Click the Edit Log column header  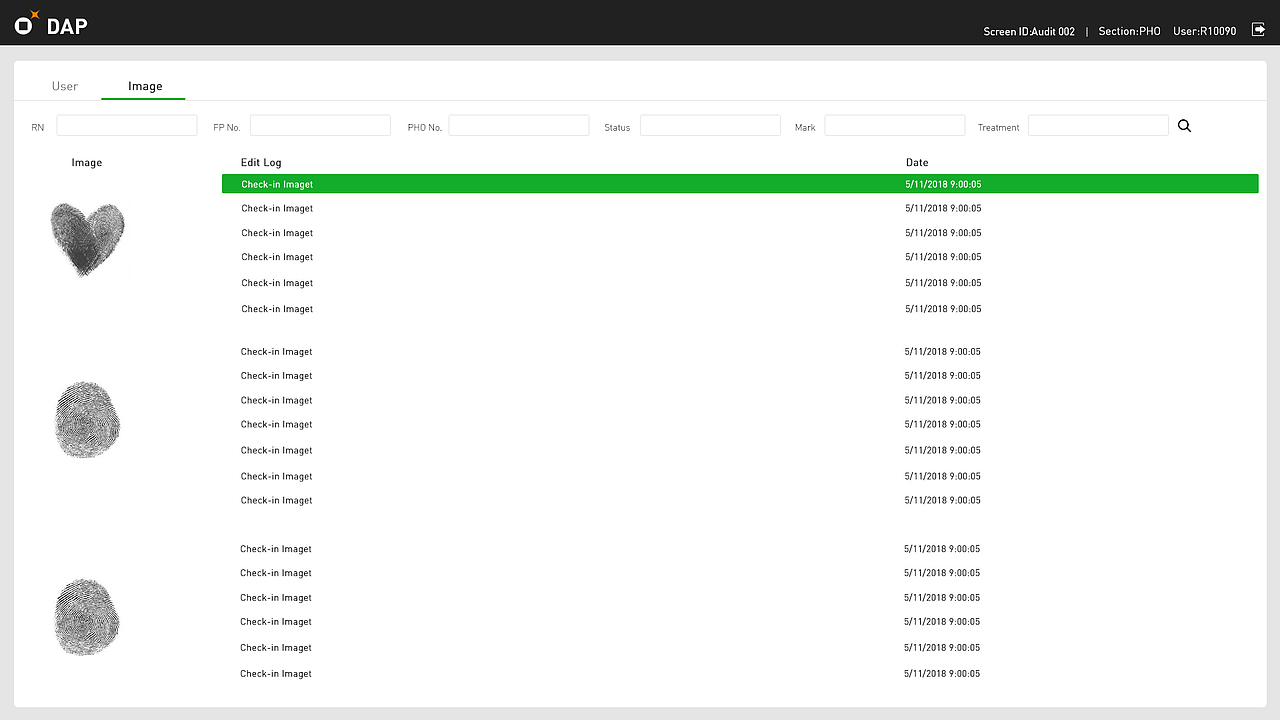coord(260,162)
